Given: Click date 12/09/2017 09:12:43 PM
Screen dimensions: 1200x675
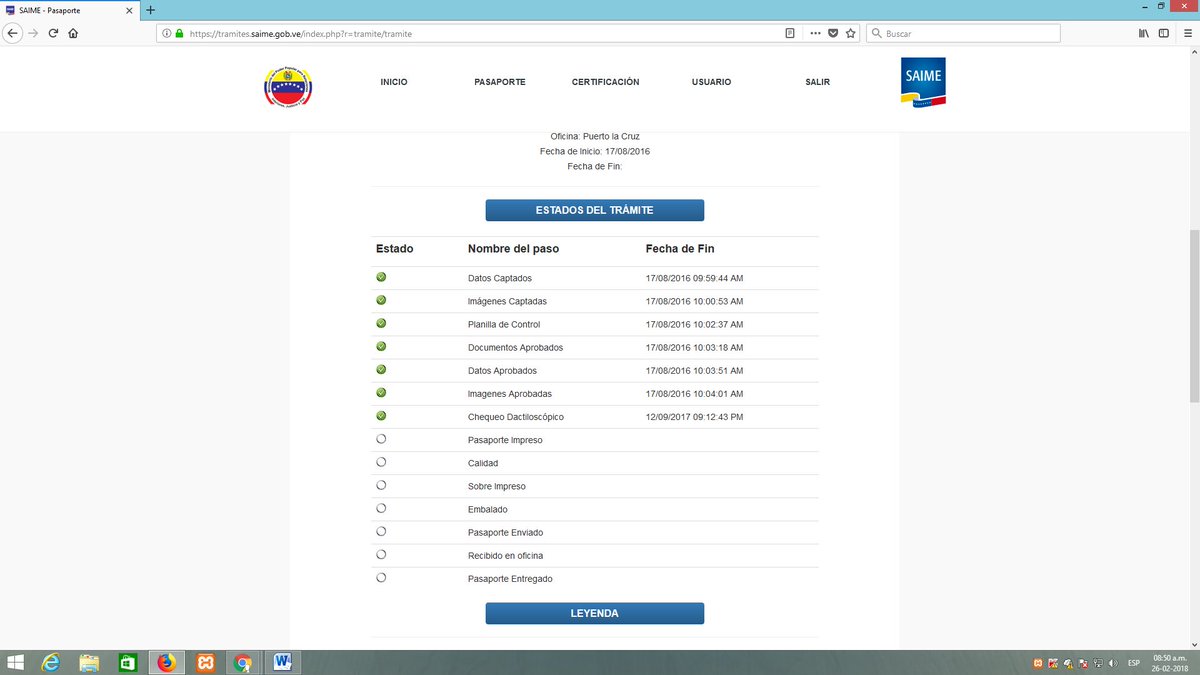Looking at the screenshot, I should coord(694,416).
